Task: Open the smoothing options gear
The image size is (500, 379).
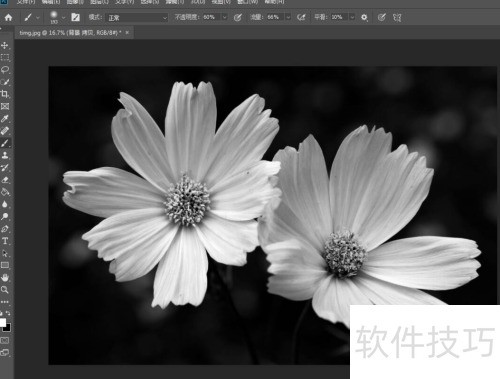Action: (364, 17)
